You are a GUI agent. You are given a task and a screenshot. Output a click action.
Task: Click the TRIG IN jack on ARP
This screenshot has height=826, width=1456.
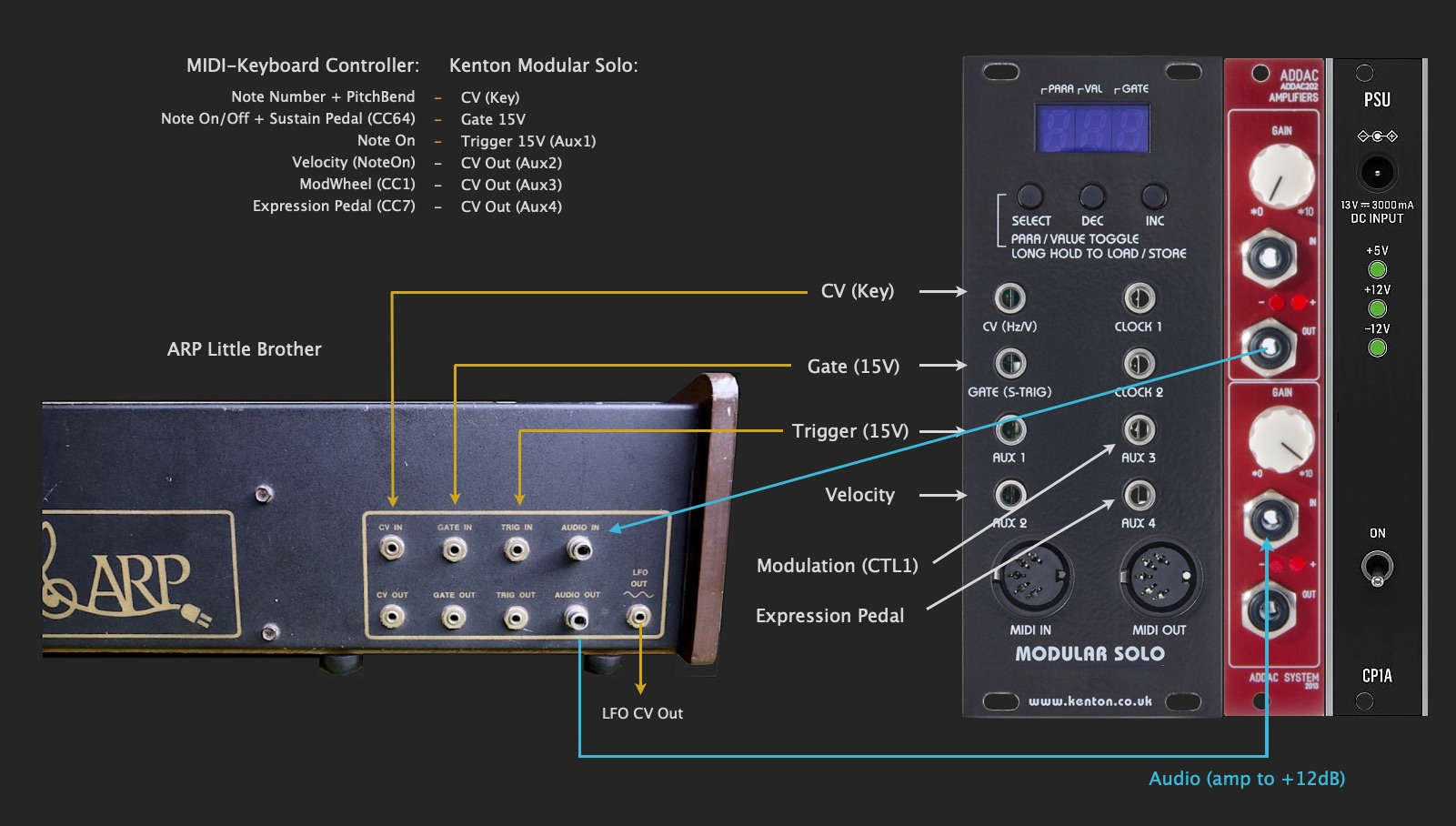pyautogui.click(x=517, y=549)
